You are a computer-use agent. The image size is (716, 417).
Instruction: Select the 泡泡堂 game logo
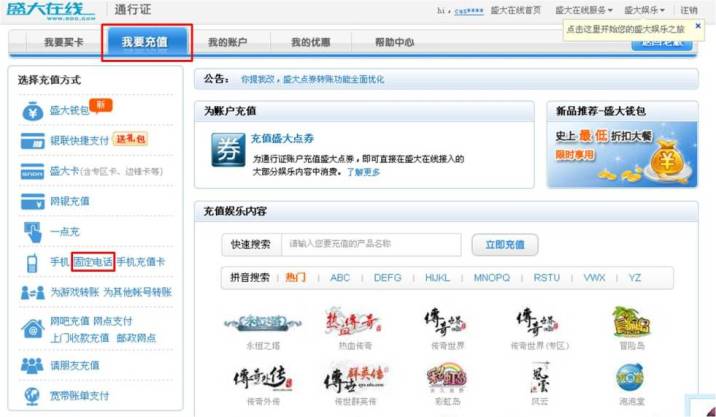point(630,377)
